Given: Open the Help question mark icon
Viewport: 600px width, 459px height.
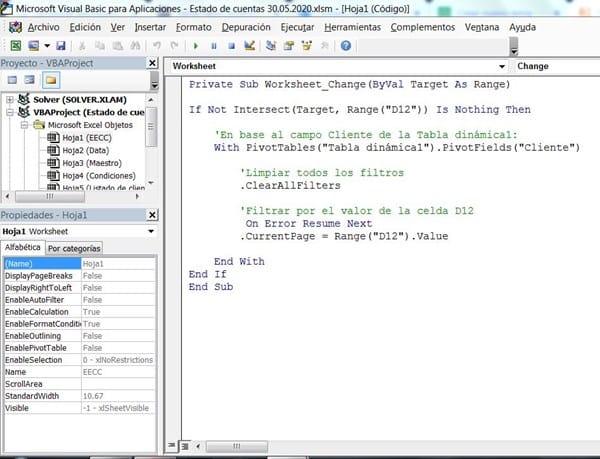Looking at the screenshot, I should pyautogui.click(x=345, y=46).
